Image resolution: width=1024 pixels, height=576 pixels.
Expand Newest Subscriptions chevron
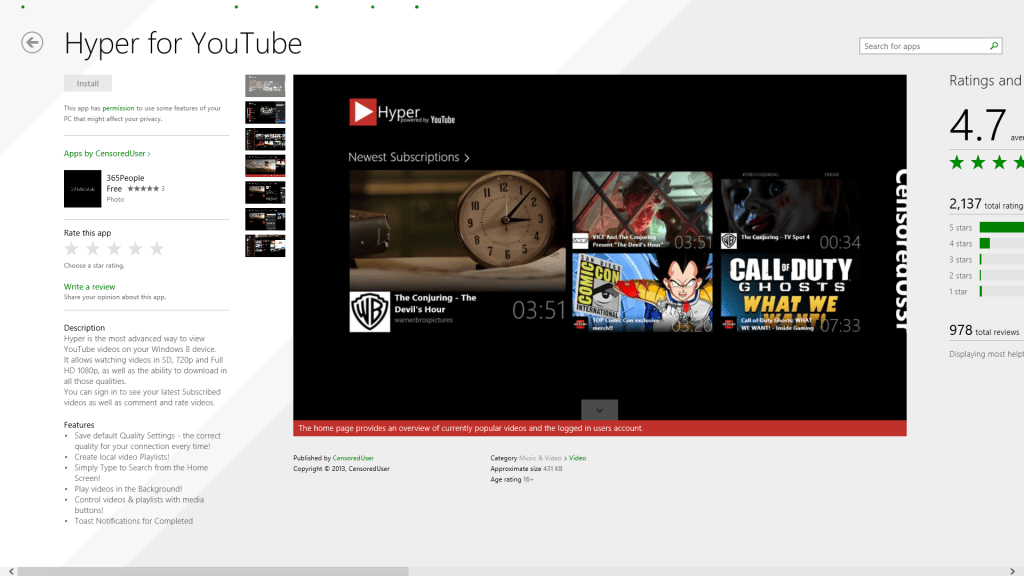tap(466, 158)
